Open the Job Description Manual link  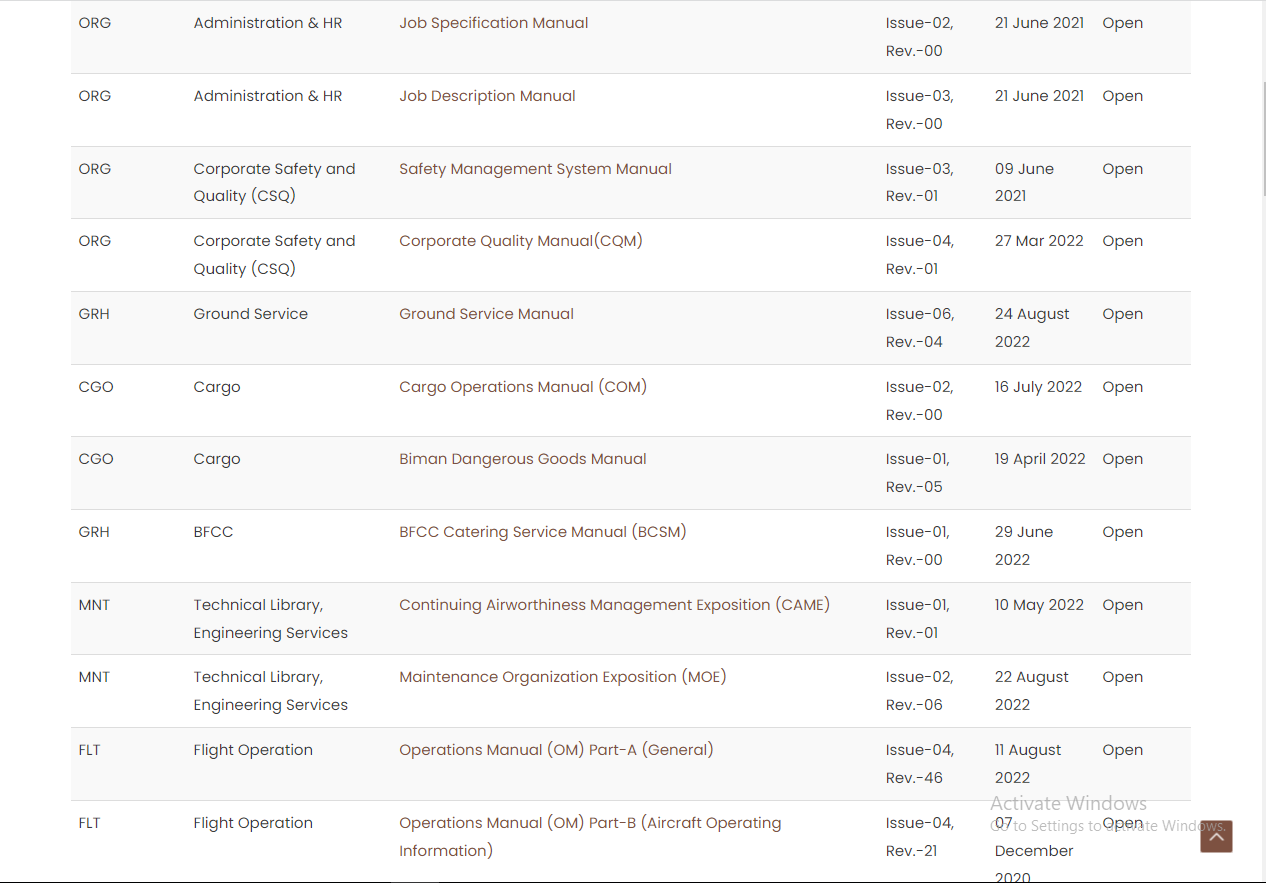click(x=487, y=96)
